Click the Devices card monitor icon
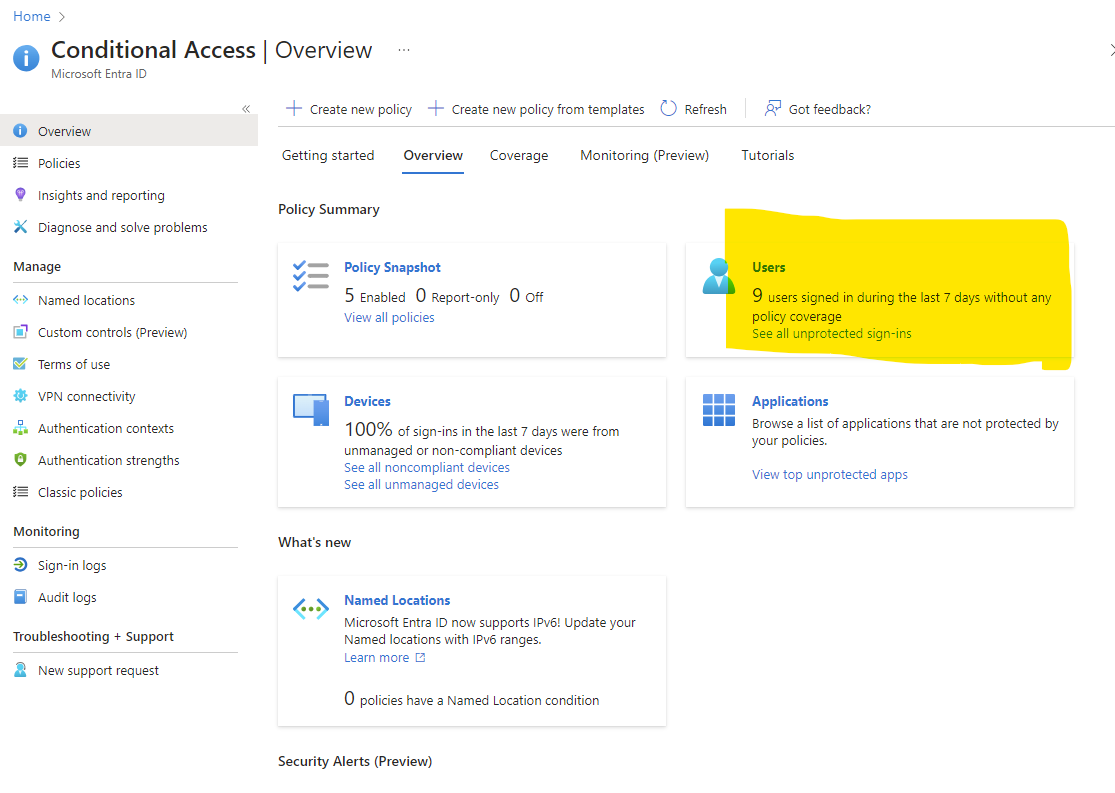This screenshot has width=1115, height=793. 311,410
